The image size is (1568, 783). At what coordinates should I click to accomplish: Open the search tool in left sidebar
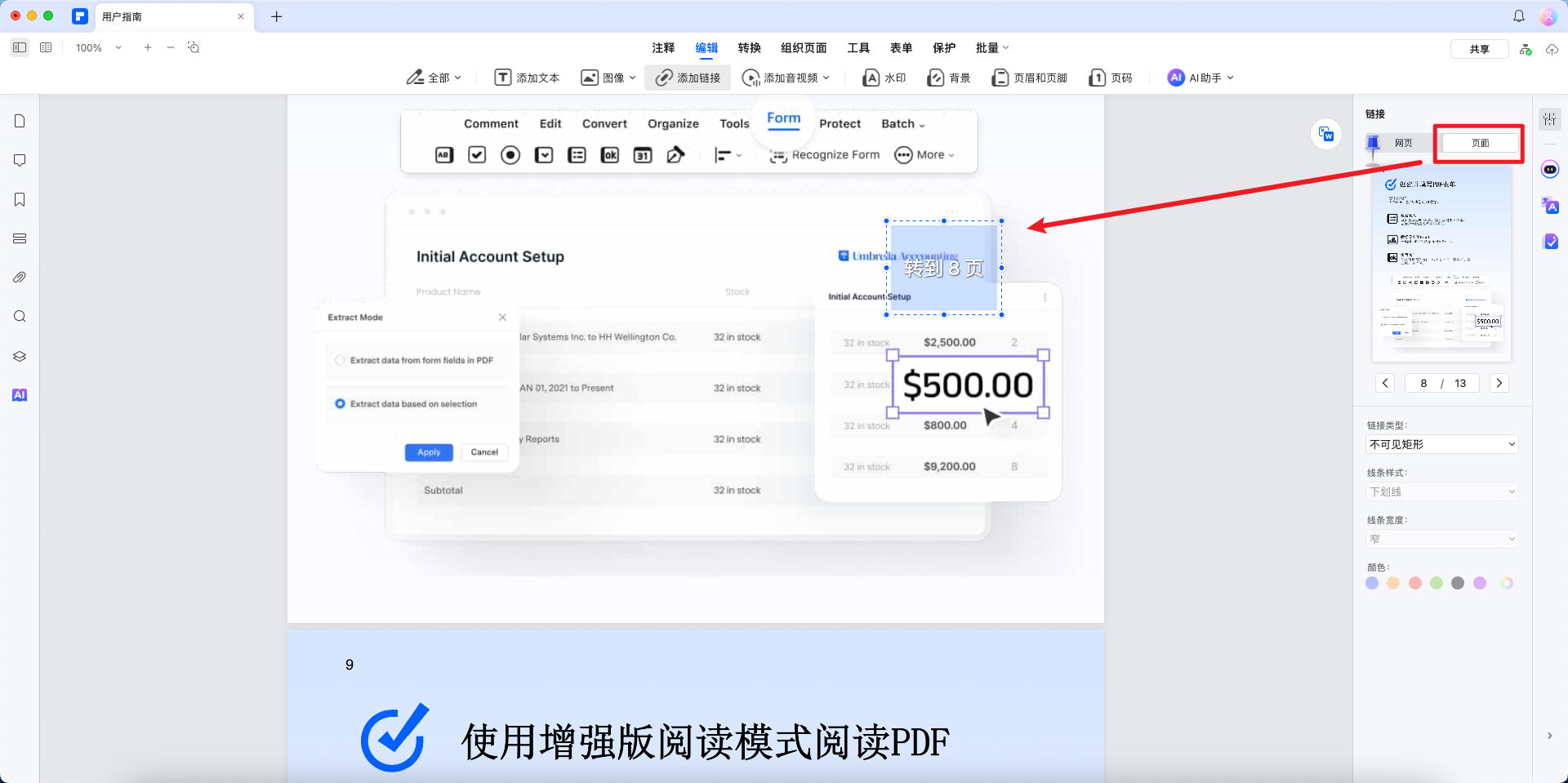[x=19, y=316]
